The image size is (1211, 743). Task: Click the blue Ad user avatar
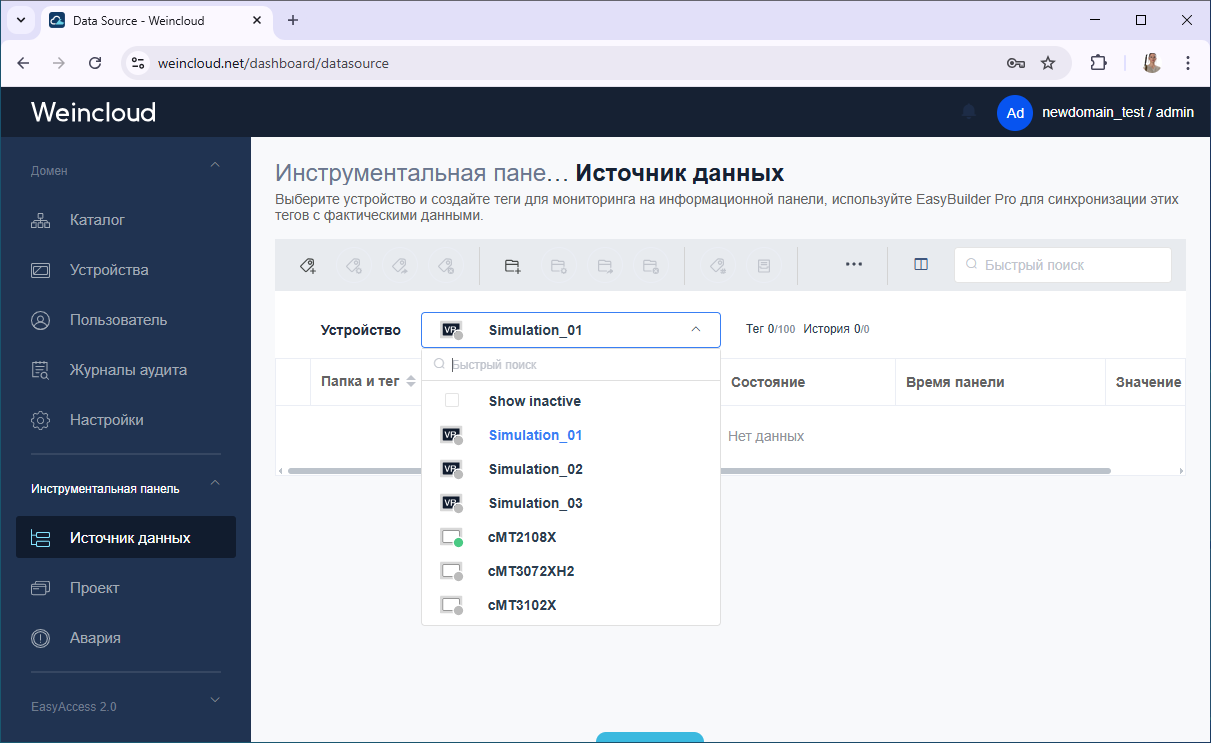pos(1014,113)
